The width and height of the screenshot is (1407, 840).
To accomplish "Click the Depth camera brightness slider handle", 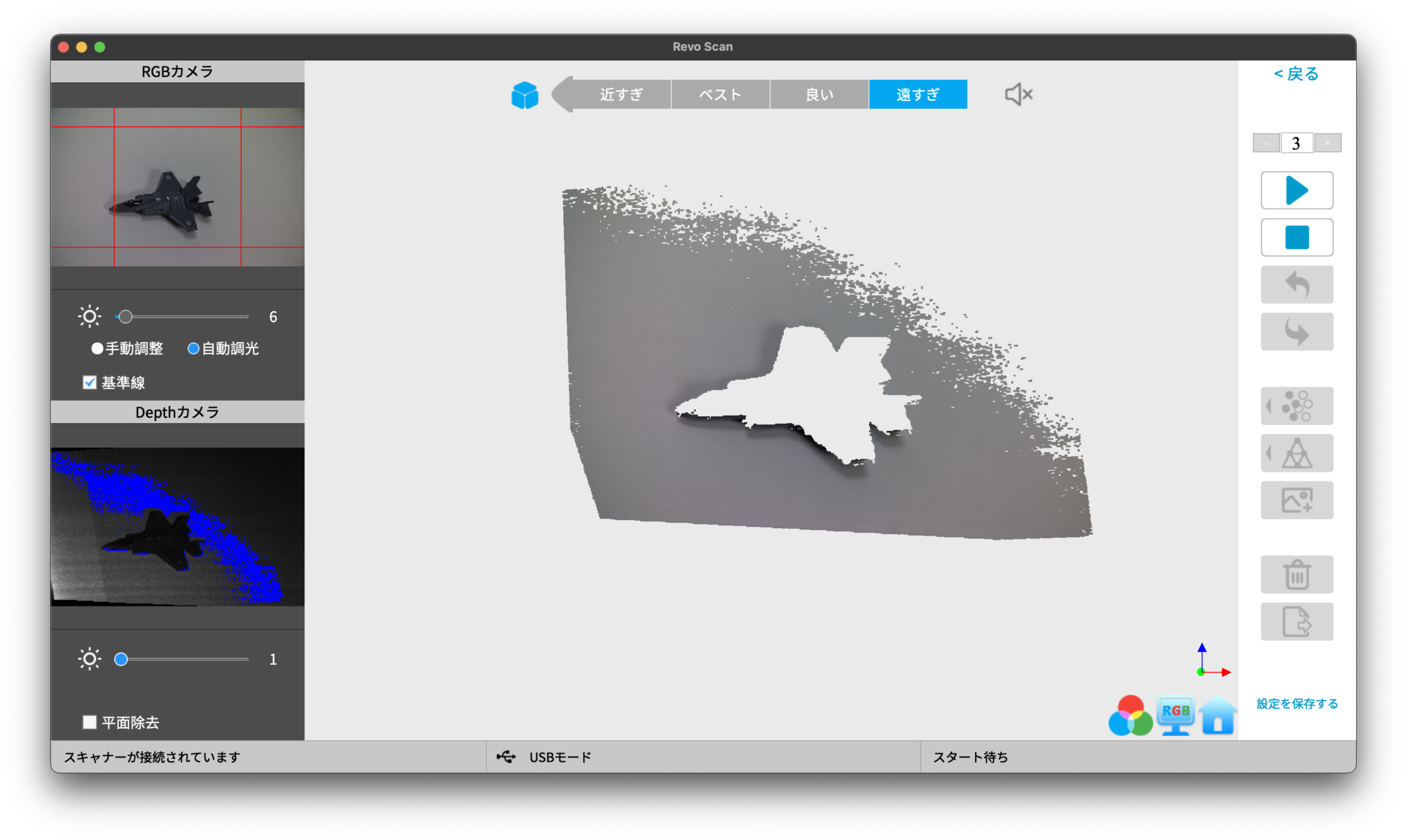I will [x=121, y=659].
